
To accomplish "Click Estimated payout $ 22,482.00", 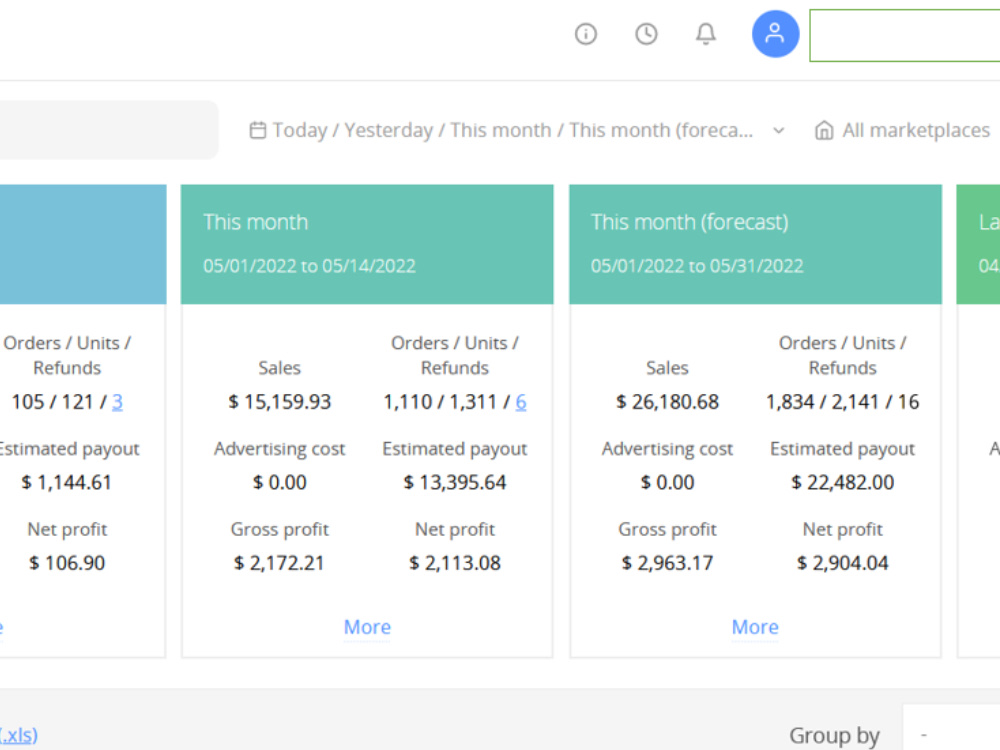I will tap(842, 482).
